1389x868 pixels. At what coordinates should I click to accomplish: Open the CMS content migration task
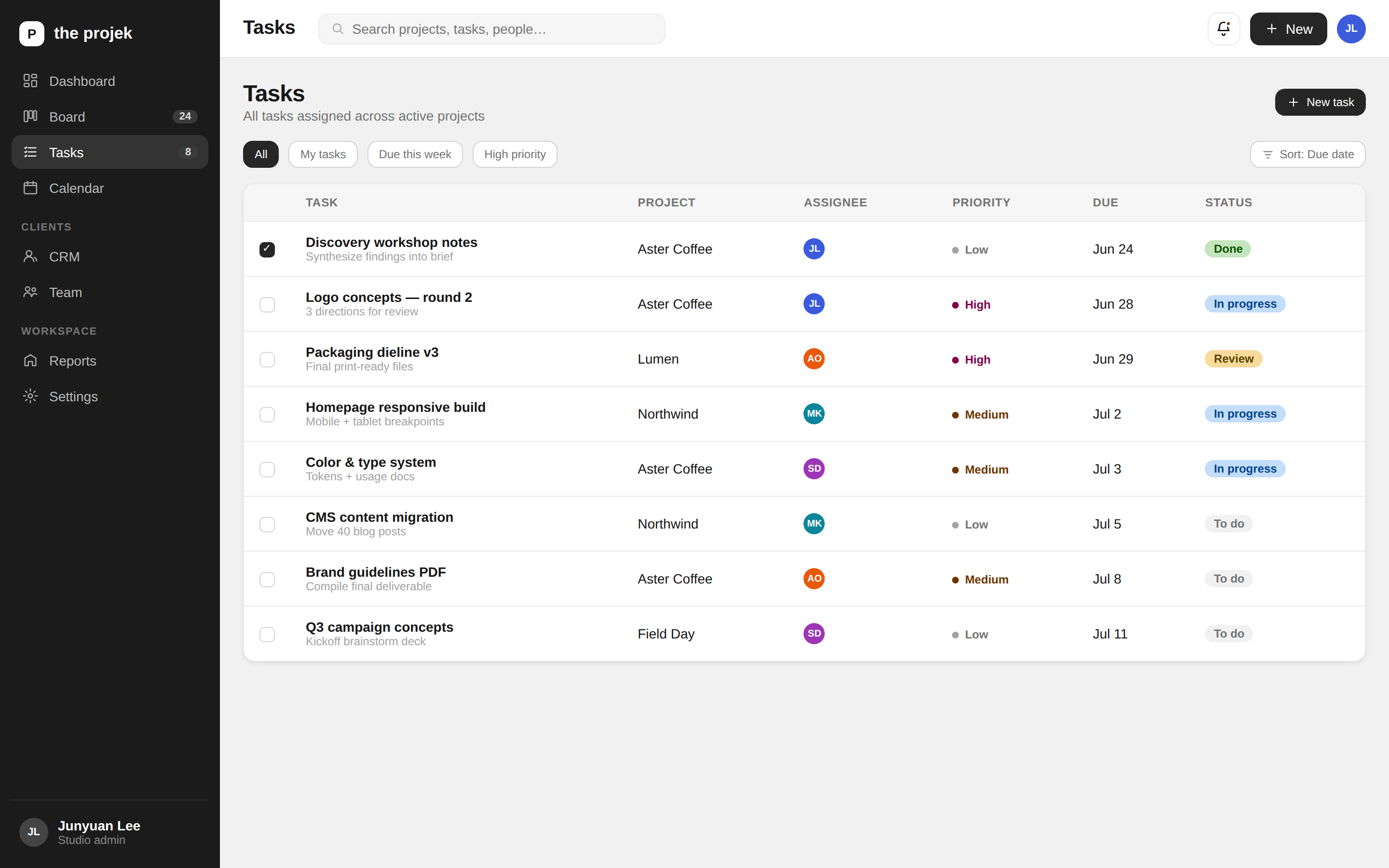(x=380, y=517)
